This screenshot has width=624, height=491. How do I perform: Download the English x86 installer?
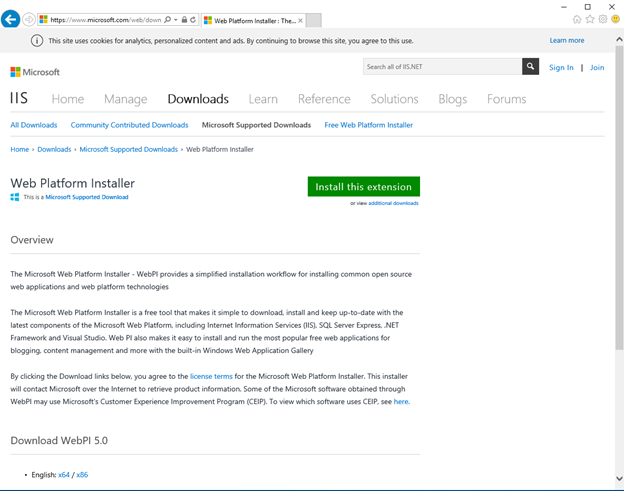pos(82,475)
